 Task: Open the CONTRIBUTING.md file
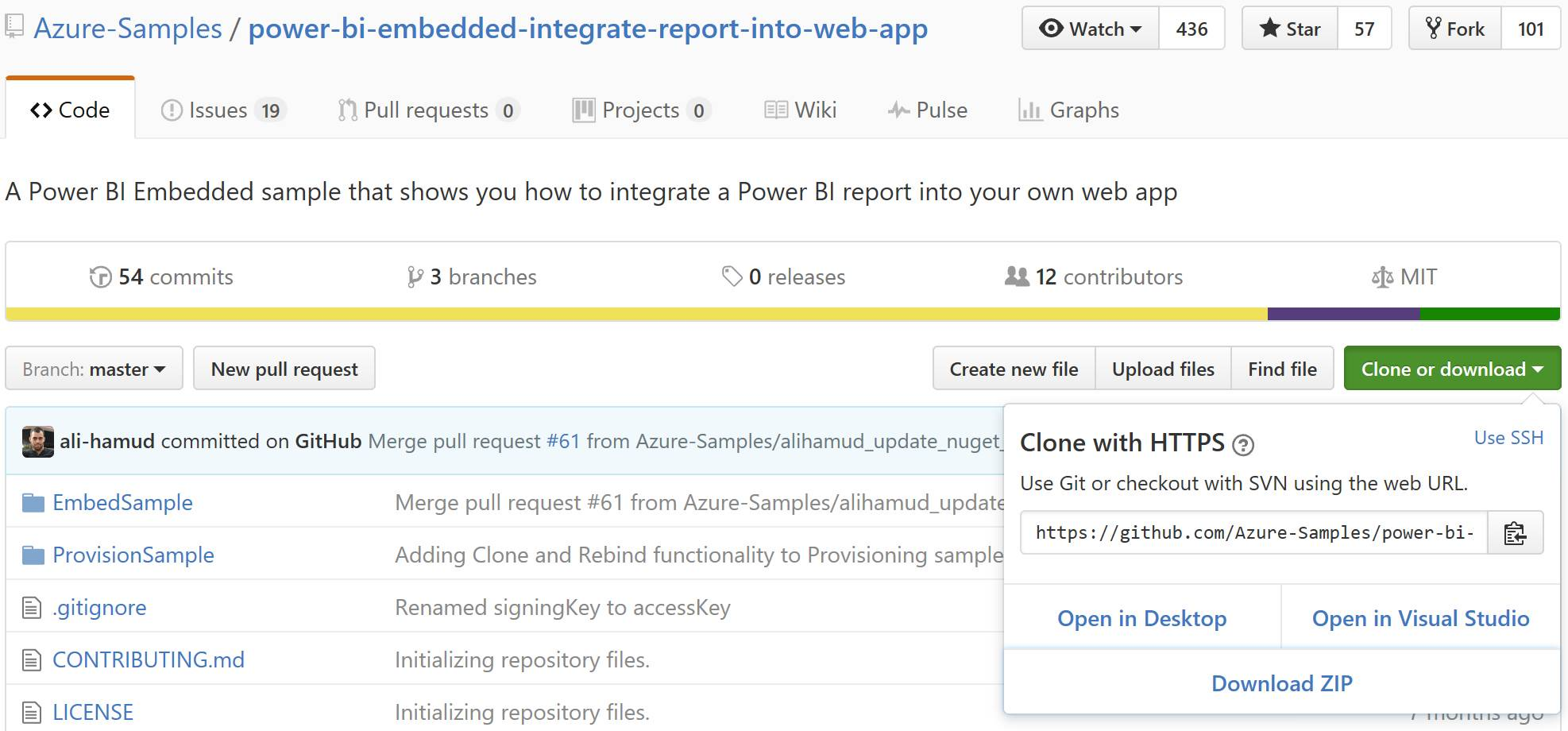pos(149,659)
